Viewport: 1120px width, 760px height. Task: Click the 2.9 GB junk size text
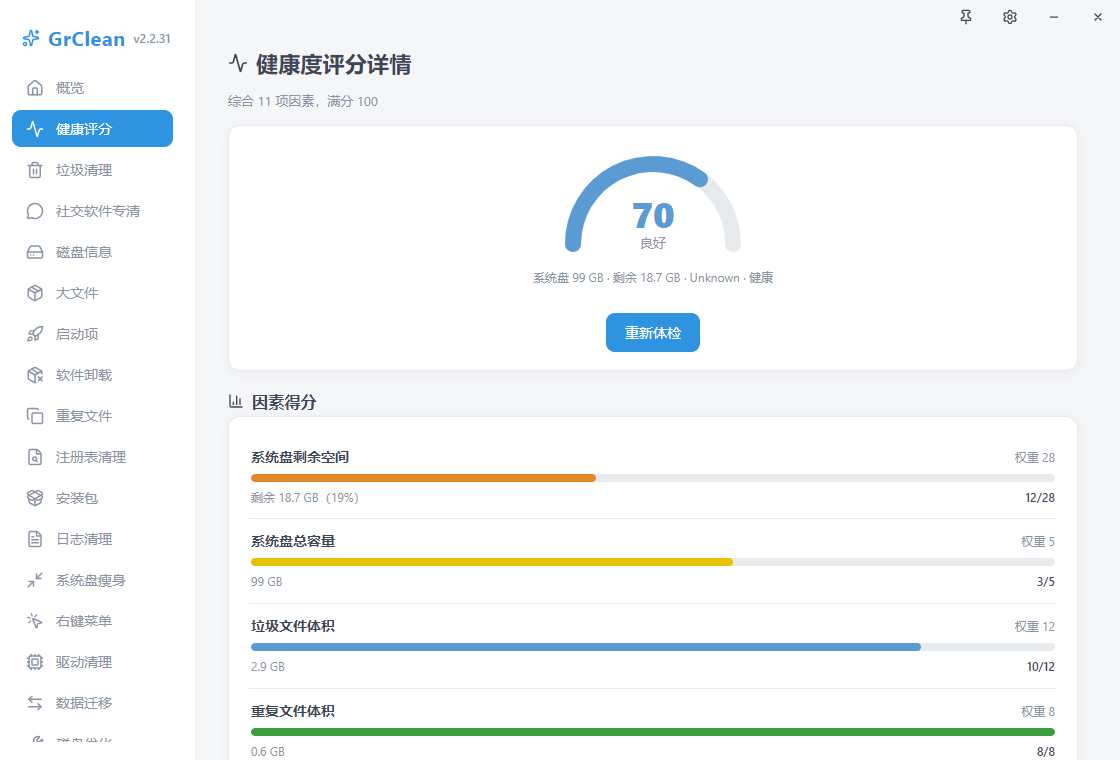(x=268, y=667)
